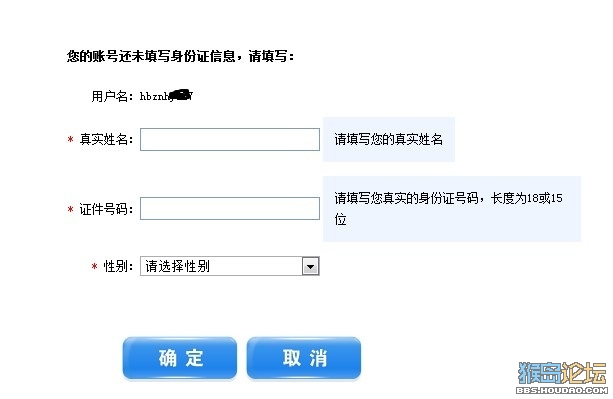Focus the 证件号码 input field

tap(230, 208)
